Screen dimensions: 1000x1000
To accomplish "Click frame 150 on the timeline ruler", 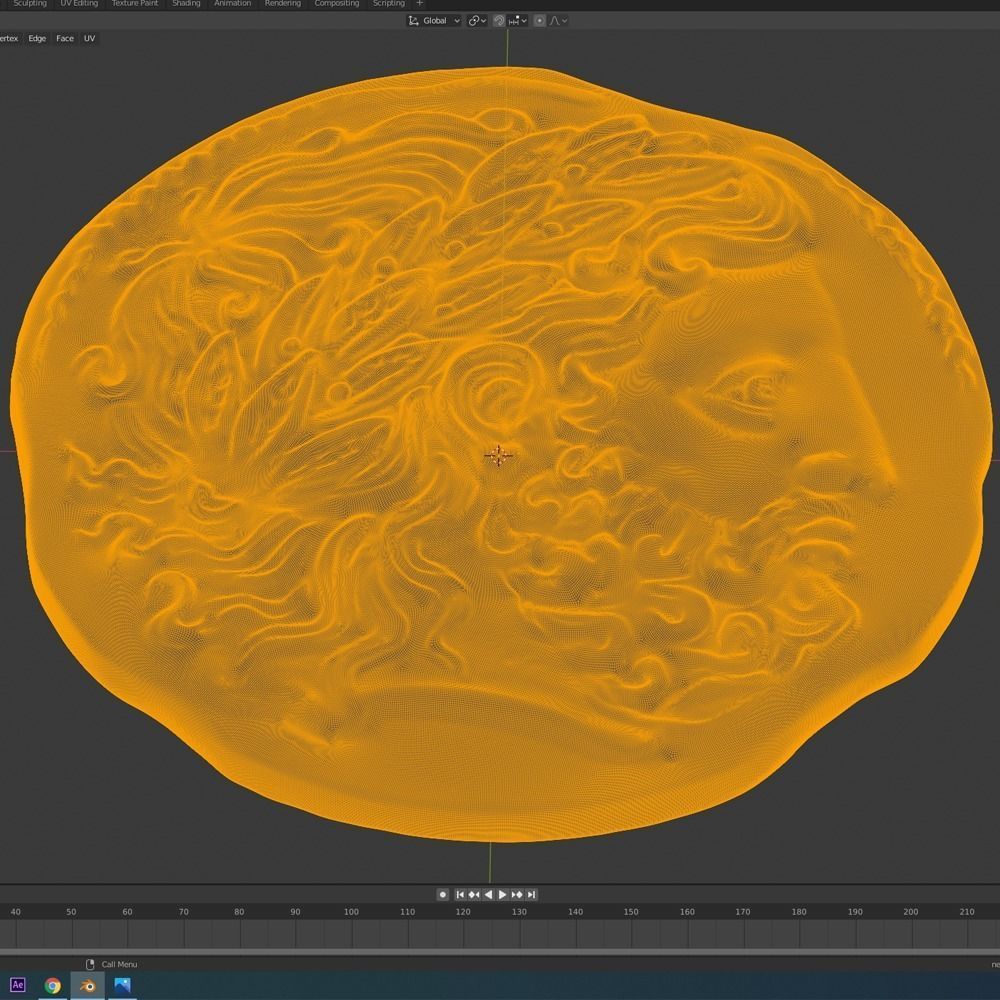I will (631, 911).
